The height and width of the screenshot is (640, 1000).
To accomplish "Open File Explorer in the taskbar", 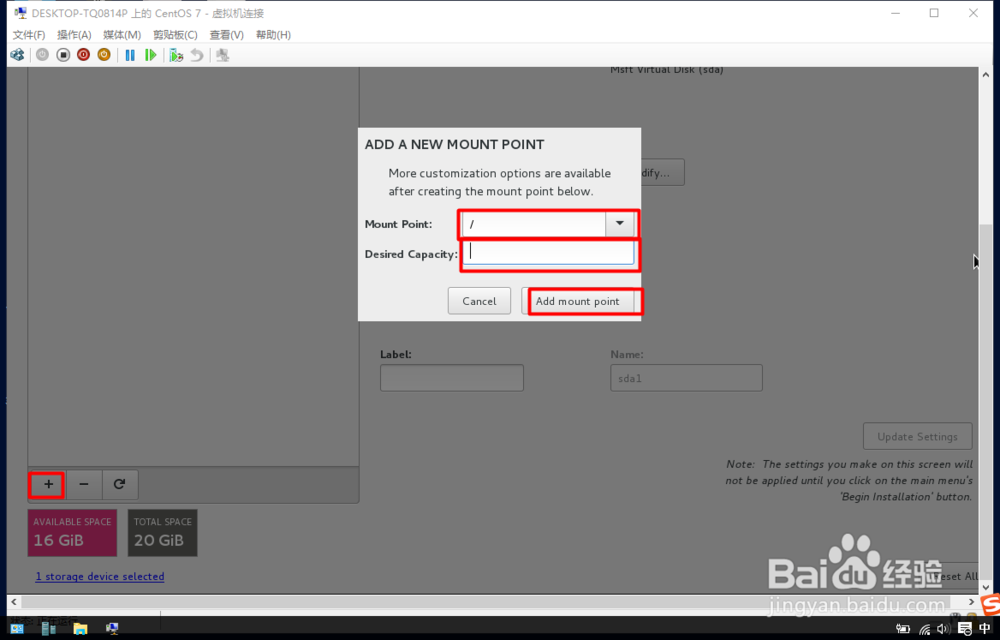I will (80, 629).
